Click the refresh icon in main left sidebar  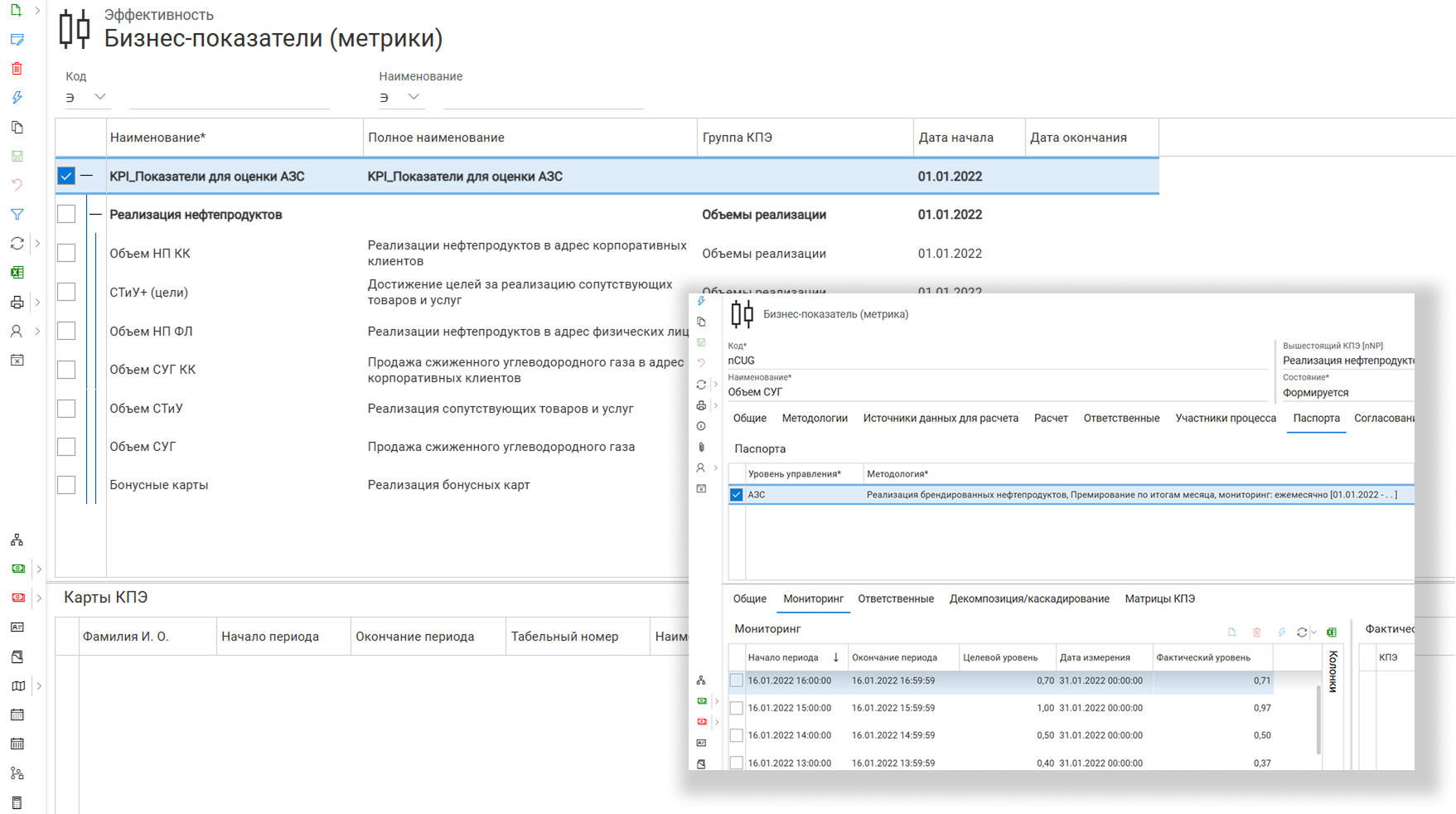pos(17,244)
